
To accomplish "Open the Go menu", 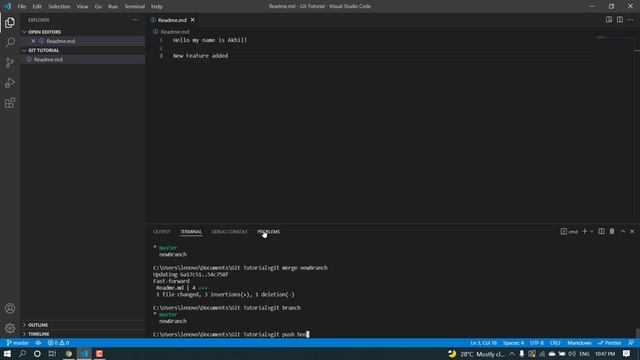I will [98, 7].
